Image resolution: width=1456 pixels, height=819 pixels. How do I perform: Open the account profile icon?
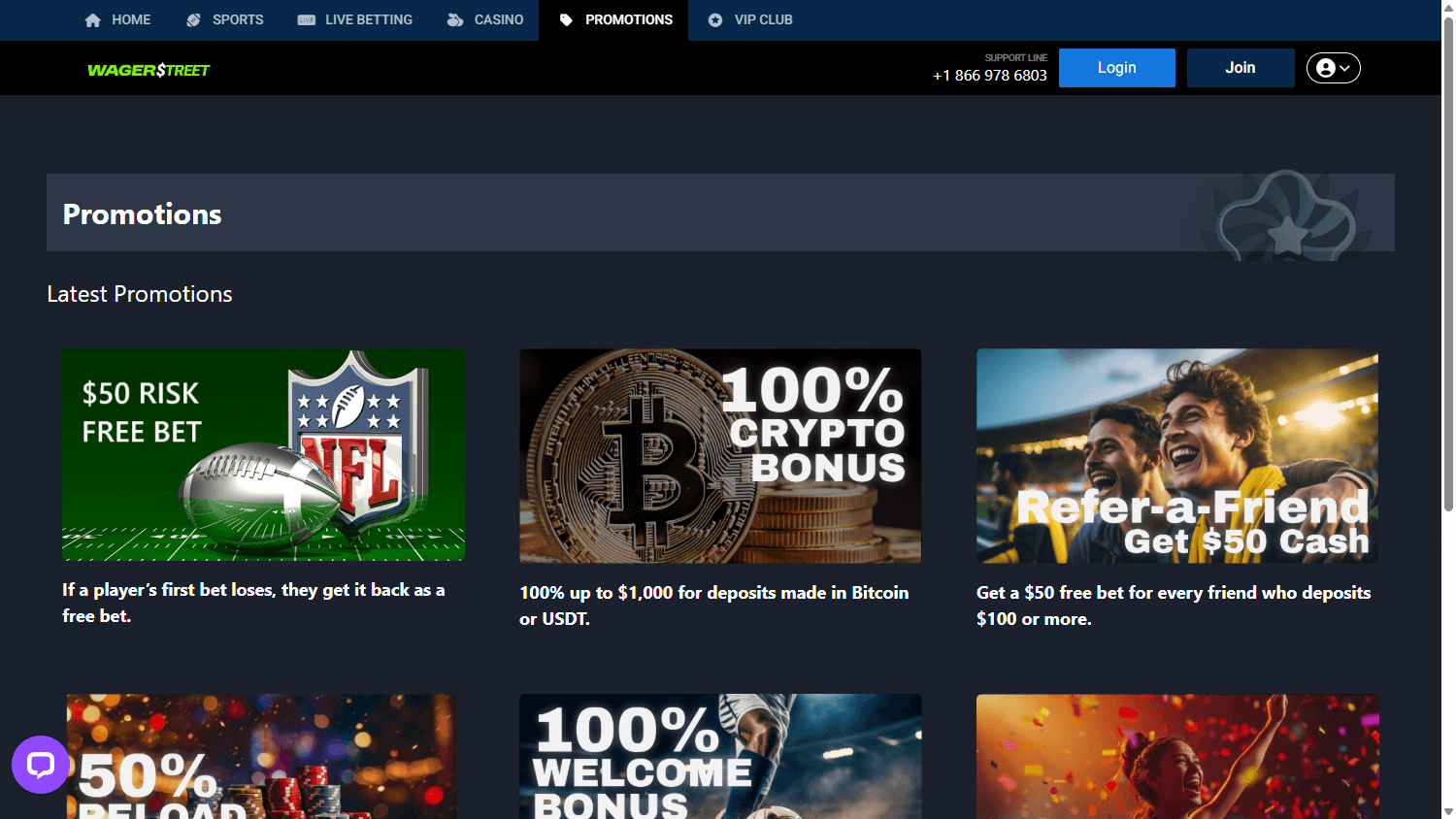click(x=1327, y=68)
